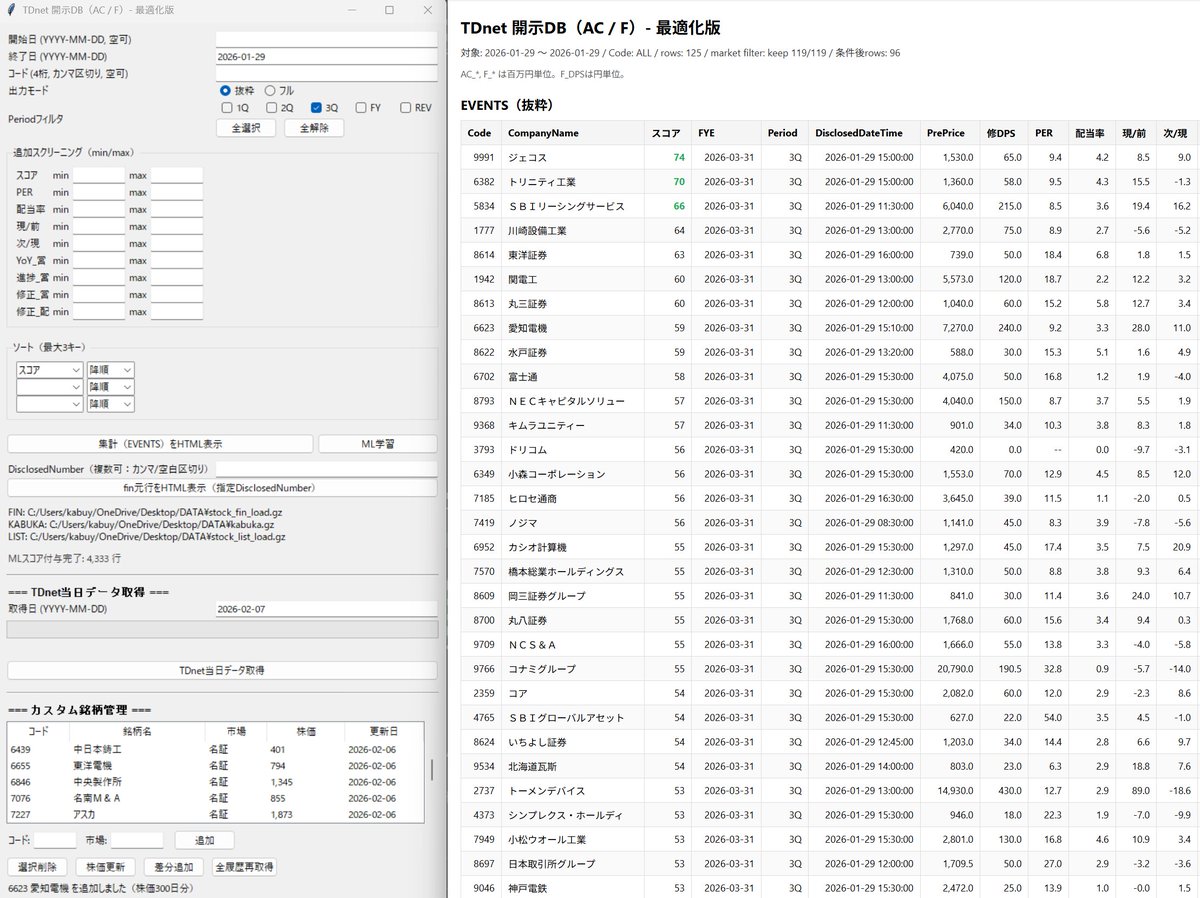Maximize the TDnet 開示DB window
The height and width of the screenshot is (898, 1200).
pos(389,10)
